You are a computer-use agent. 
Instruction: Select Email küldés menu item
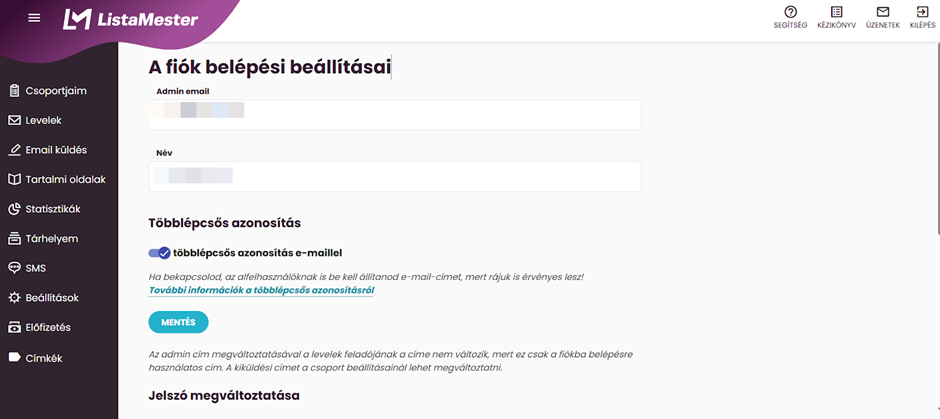56,150
